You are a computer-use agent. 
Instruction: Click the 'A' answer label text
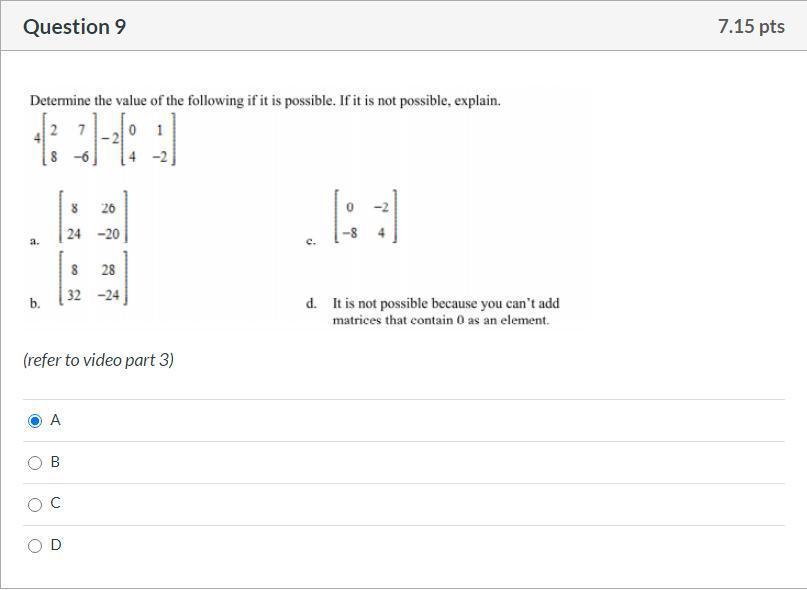[x=55, y=421]
